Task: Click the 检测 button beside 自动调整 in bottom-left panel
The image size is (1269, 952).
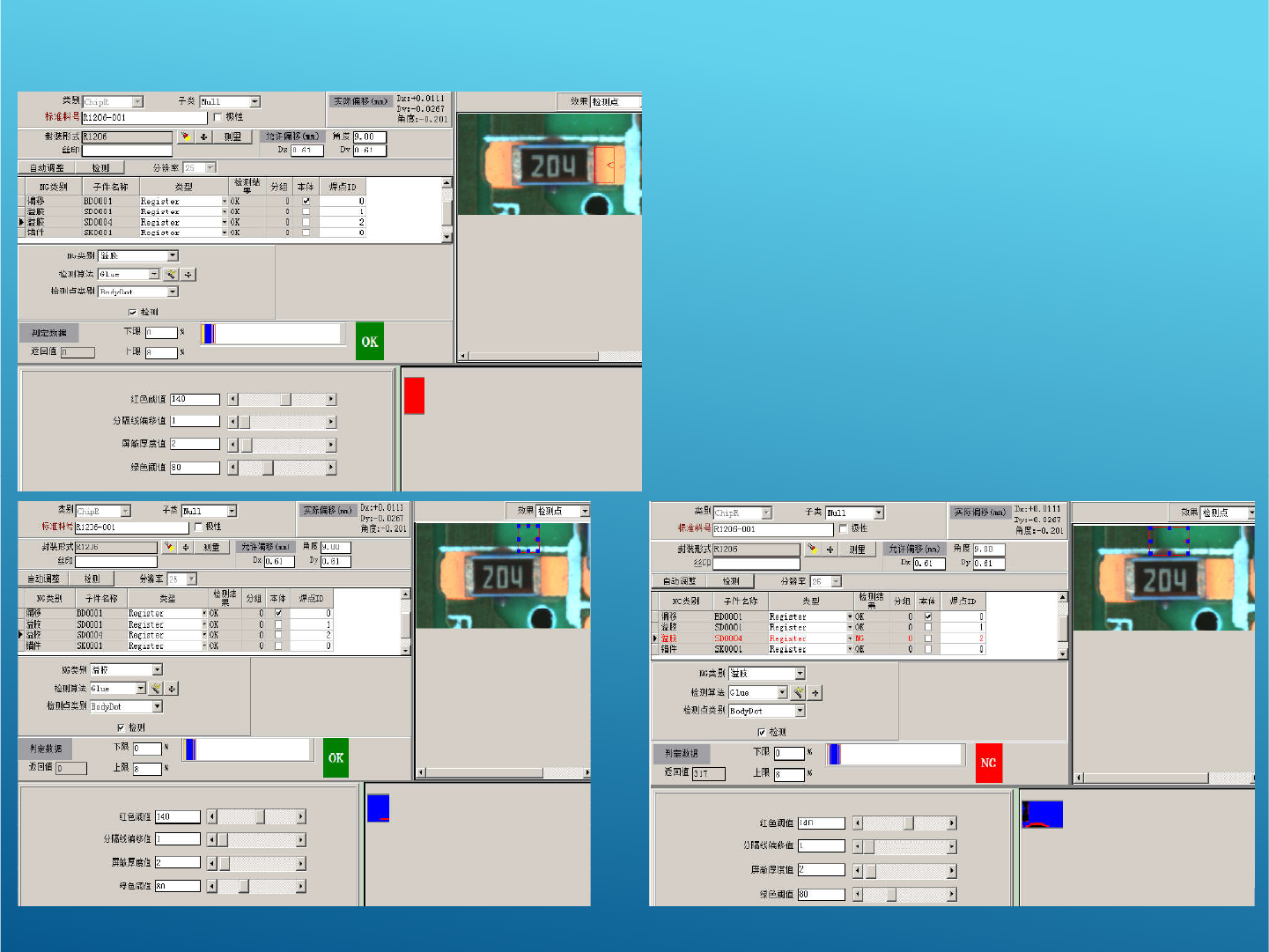Action: 92,579
